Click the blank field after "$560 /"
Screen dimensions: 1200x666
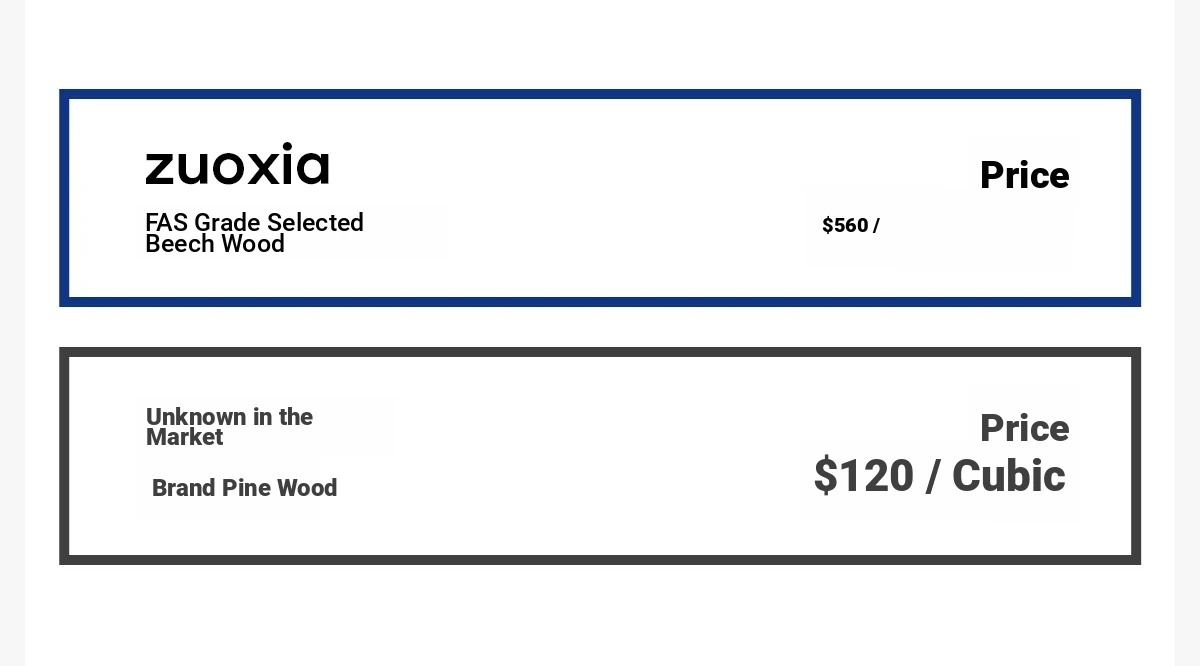(x=975, y=226)
